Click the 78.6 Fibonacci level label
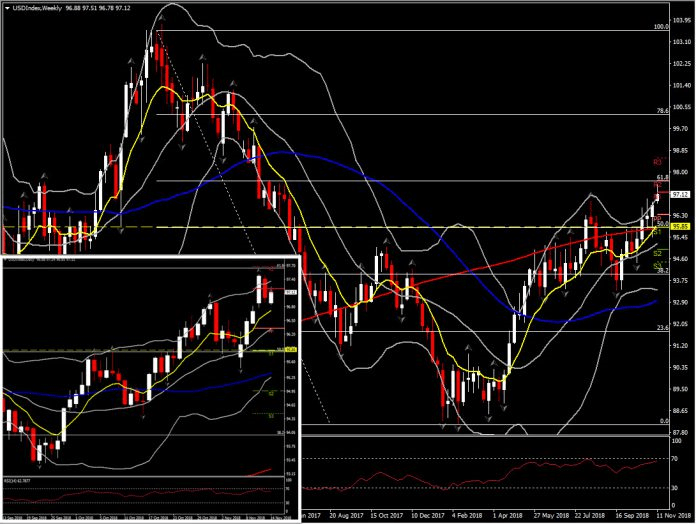This screenshot has width=696, height=524. (663, 111)
